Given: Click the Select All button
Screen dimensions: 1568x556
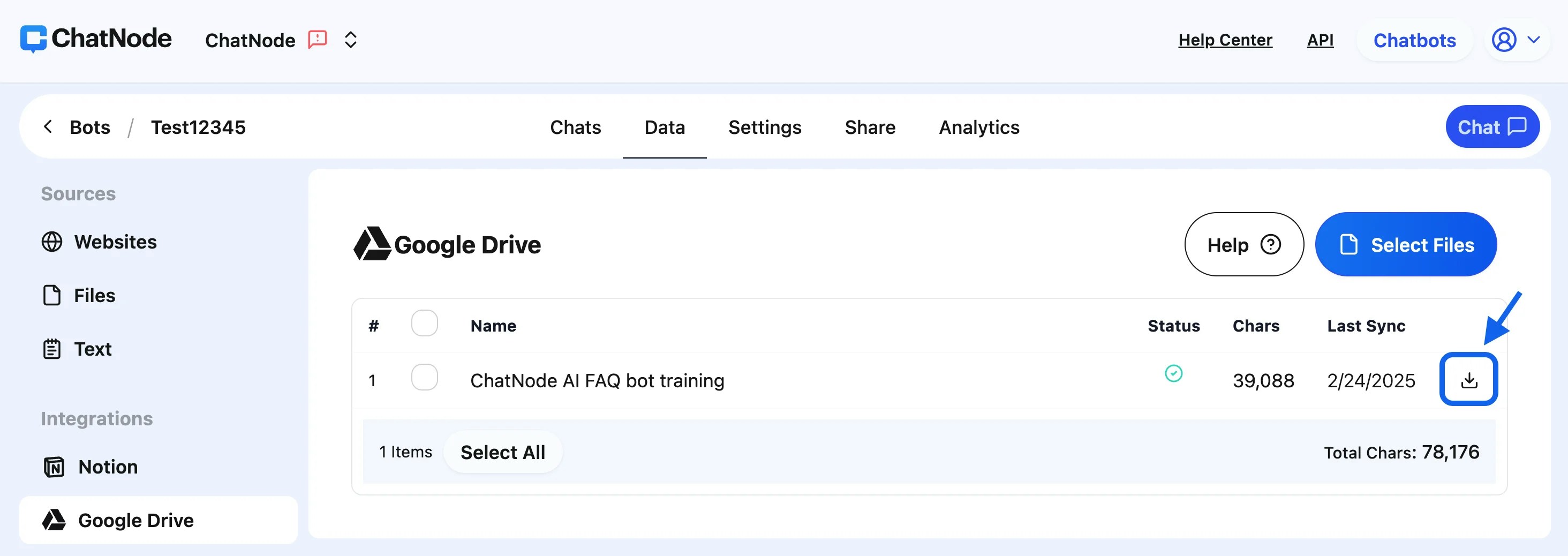Looking at the screenshot, I should (503, 452).
